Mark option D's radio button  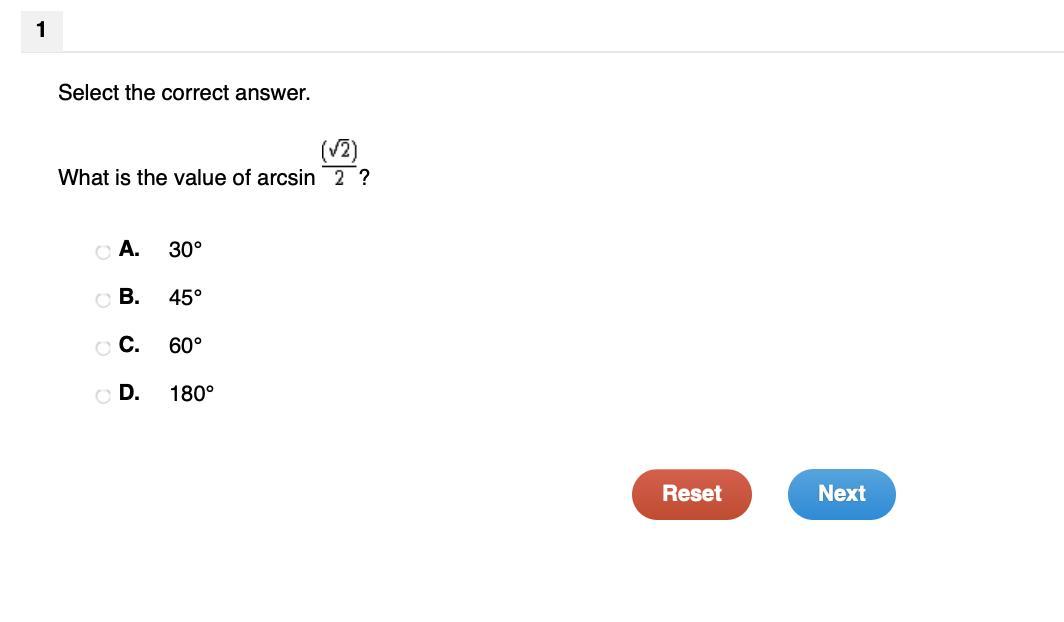point(103,396)
